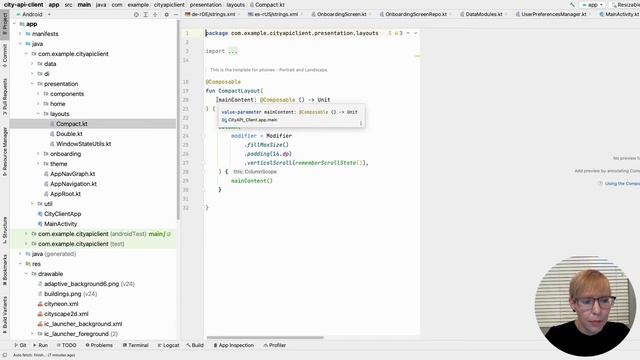Open the Bookmarks tool window
This screenshot has width=640, height=360.
point(5,270)
